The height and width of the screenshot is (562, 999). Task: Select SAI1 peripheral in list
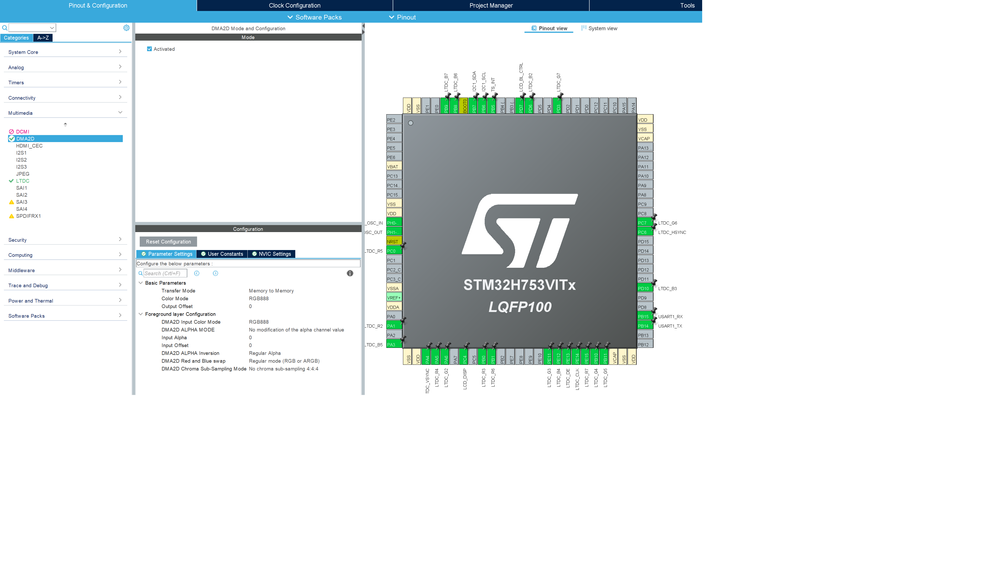click(22, 188)
